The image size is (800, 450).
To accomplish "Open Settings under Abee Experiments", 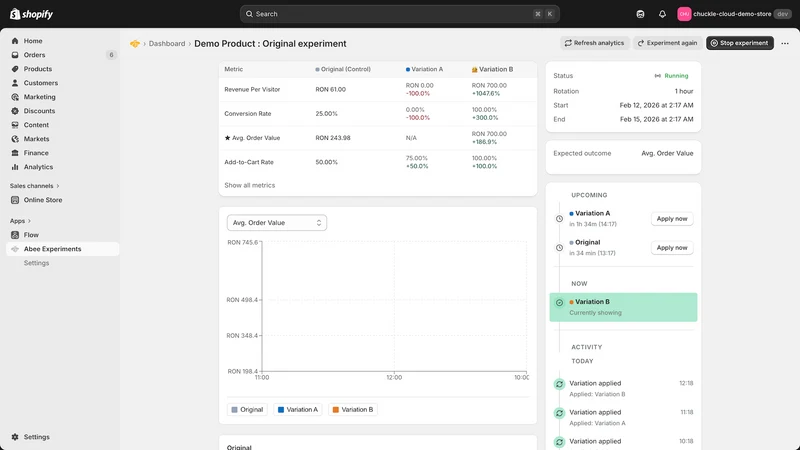I will [36, 263].
